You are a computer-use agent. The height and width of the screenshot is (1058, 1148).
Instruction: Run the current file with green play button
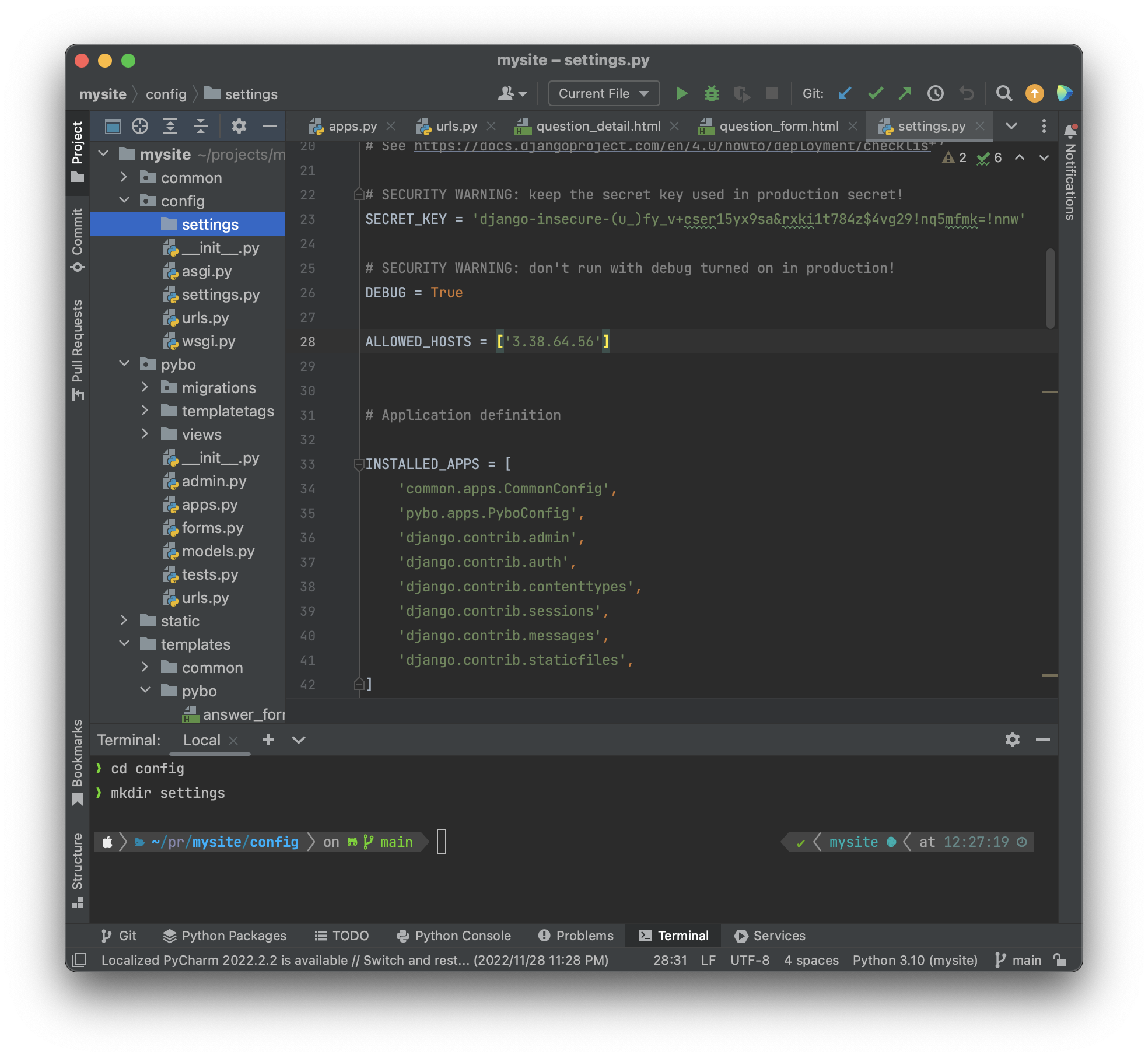pyautogui.click(x=681, y=93)
